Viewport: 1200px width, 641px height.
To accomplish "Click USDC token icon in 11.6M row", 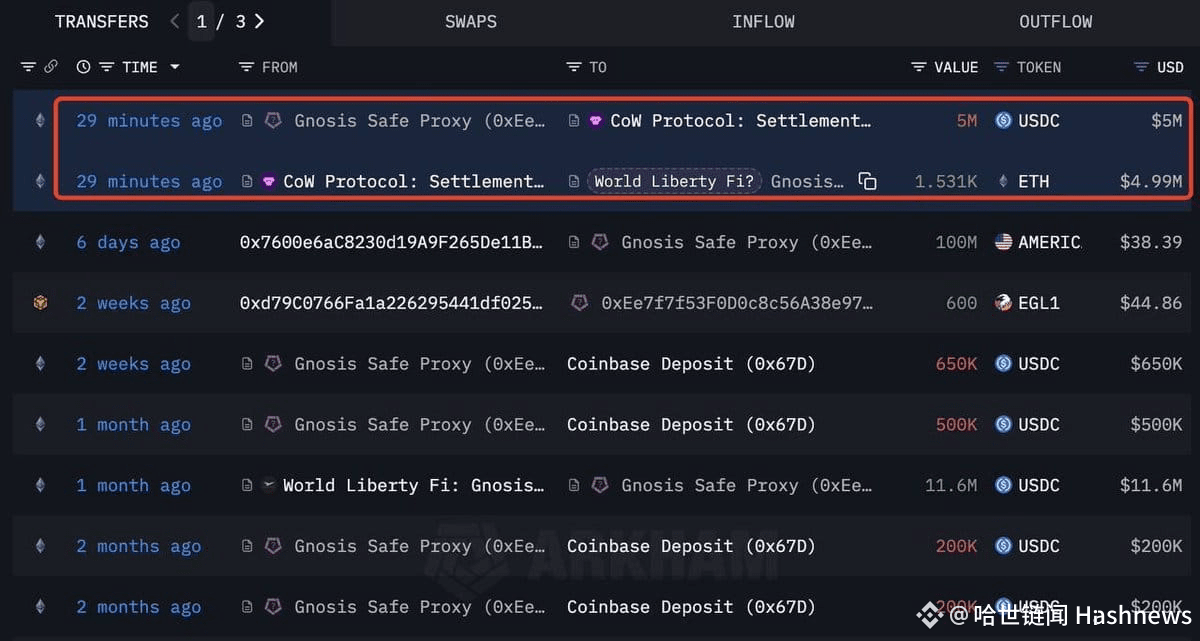I will (1003, 486).
